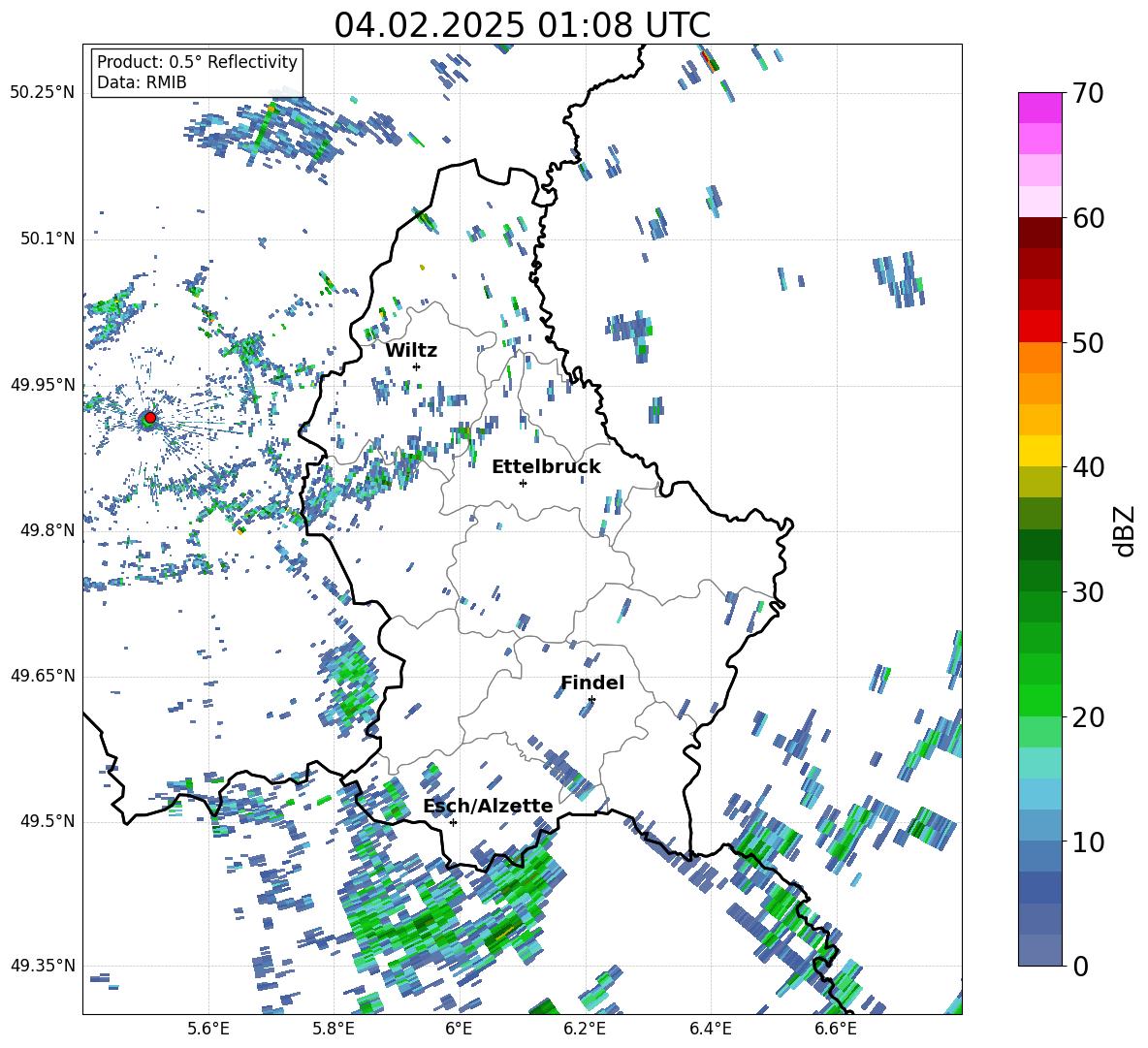Click the 5.8°E longitude label

pyautogui.click(x=334, y=1029)
